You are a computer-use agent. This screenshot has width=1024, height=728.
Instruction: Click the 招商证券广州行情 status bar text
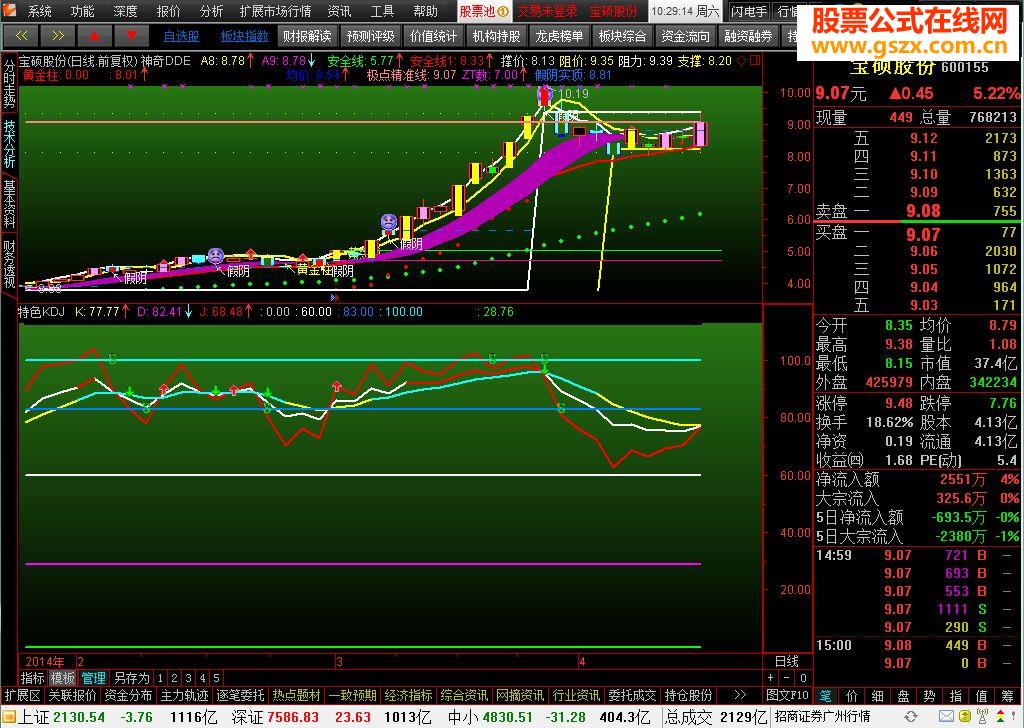point(822,717)
